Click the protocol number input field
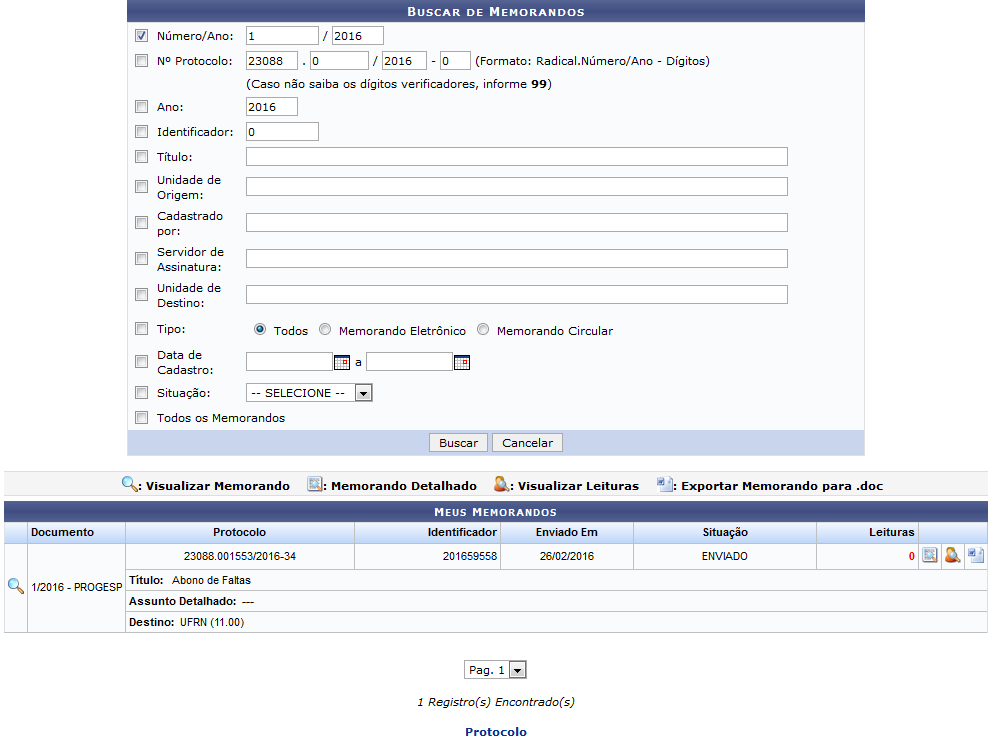Viewport: 990px width, 750px height. pos(339,61)
